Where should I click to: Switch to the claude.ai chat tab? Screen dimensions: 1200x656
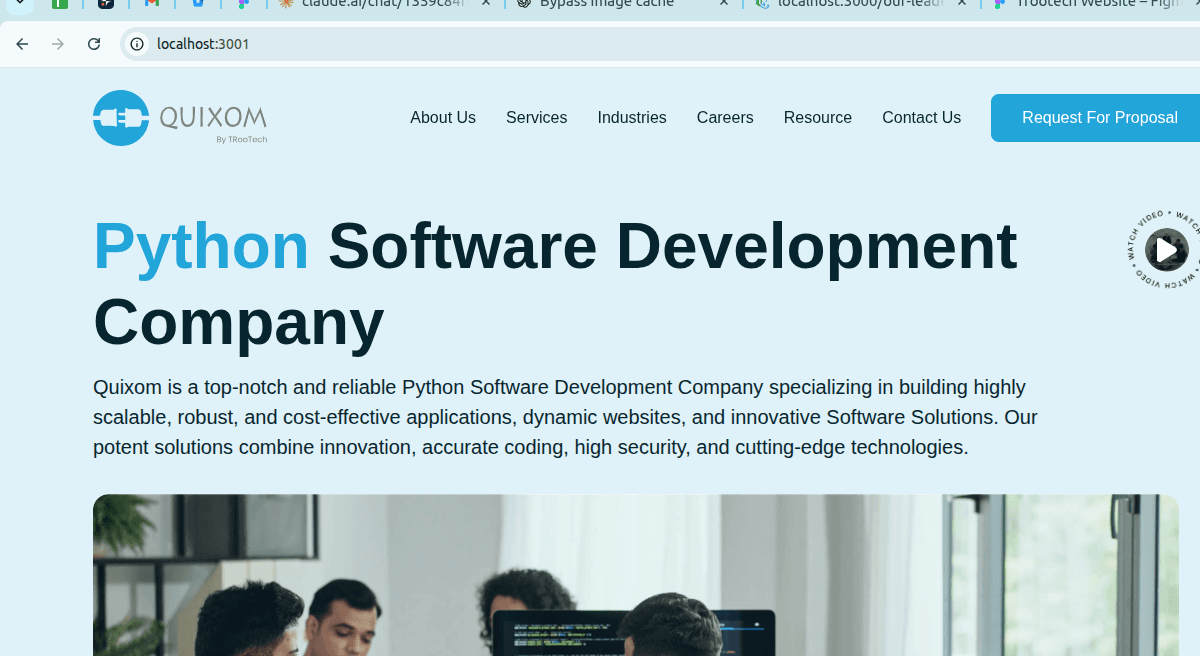[385, 3]
